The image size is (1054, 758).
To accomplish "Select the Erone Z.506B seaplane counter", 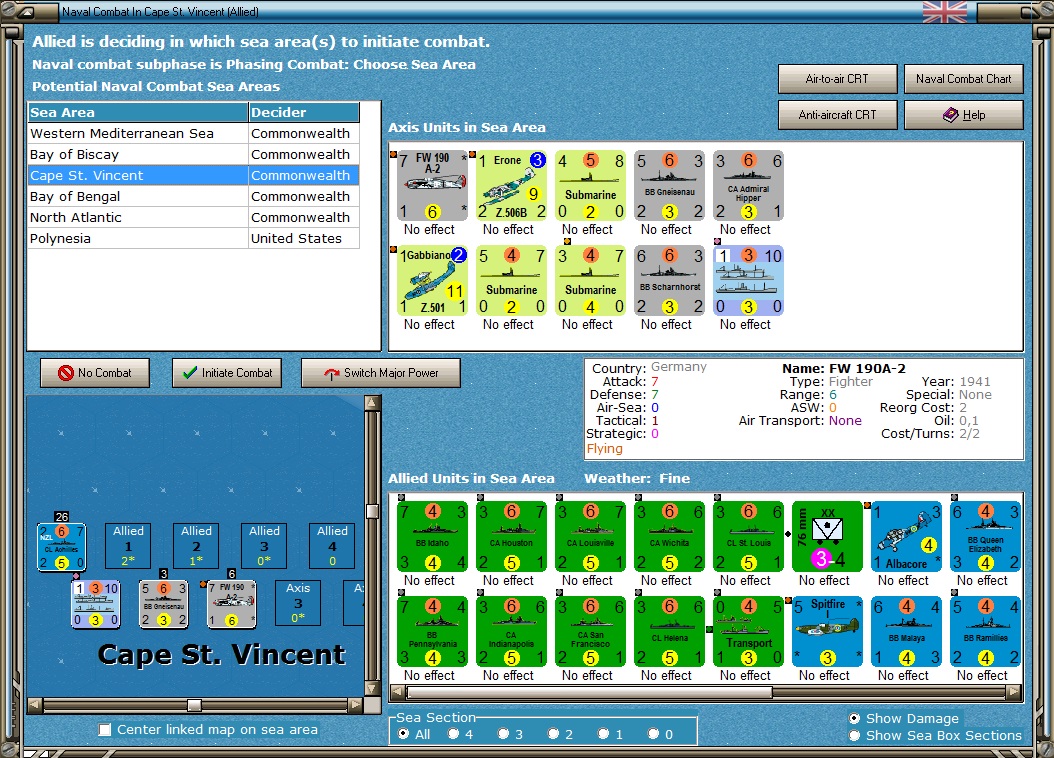I will pyautogui.click(x=512, y=185).
